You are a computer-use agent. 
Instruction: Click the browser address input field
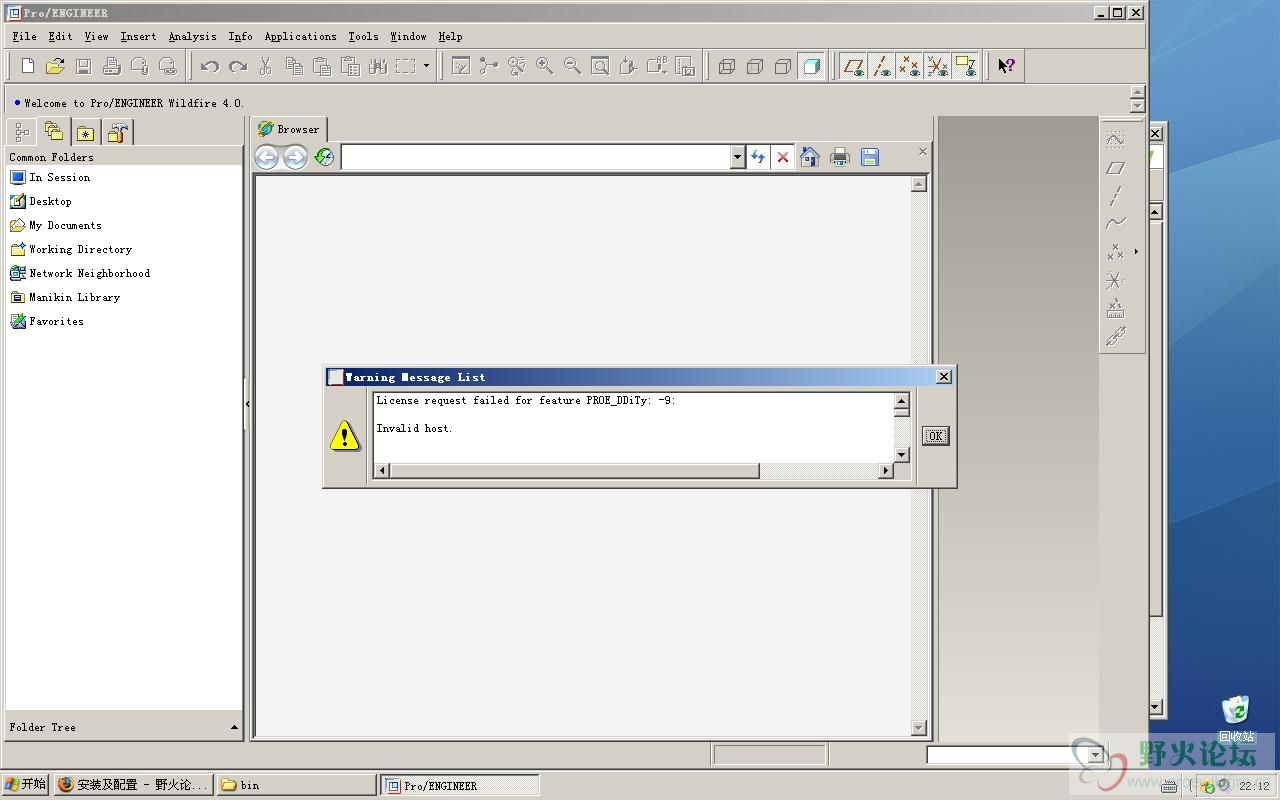pos(536,157)
